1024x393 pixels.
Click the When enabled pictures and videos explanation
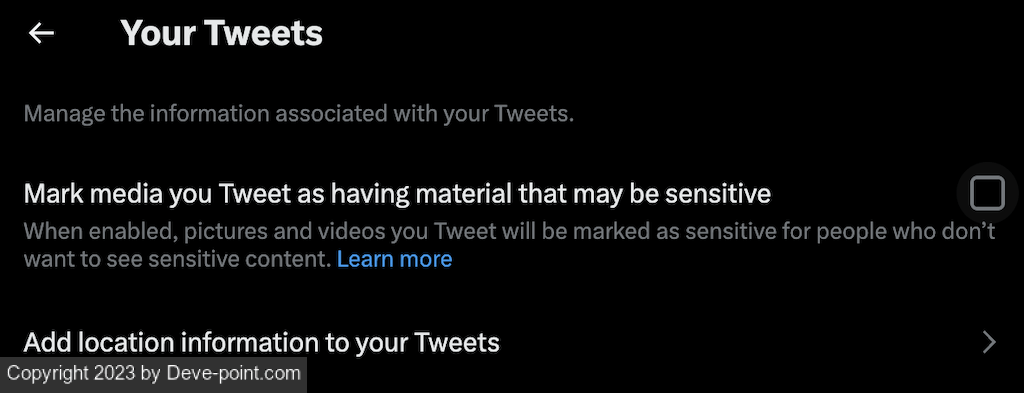pyautogui.click(x=509, y=245)
